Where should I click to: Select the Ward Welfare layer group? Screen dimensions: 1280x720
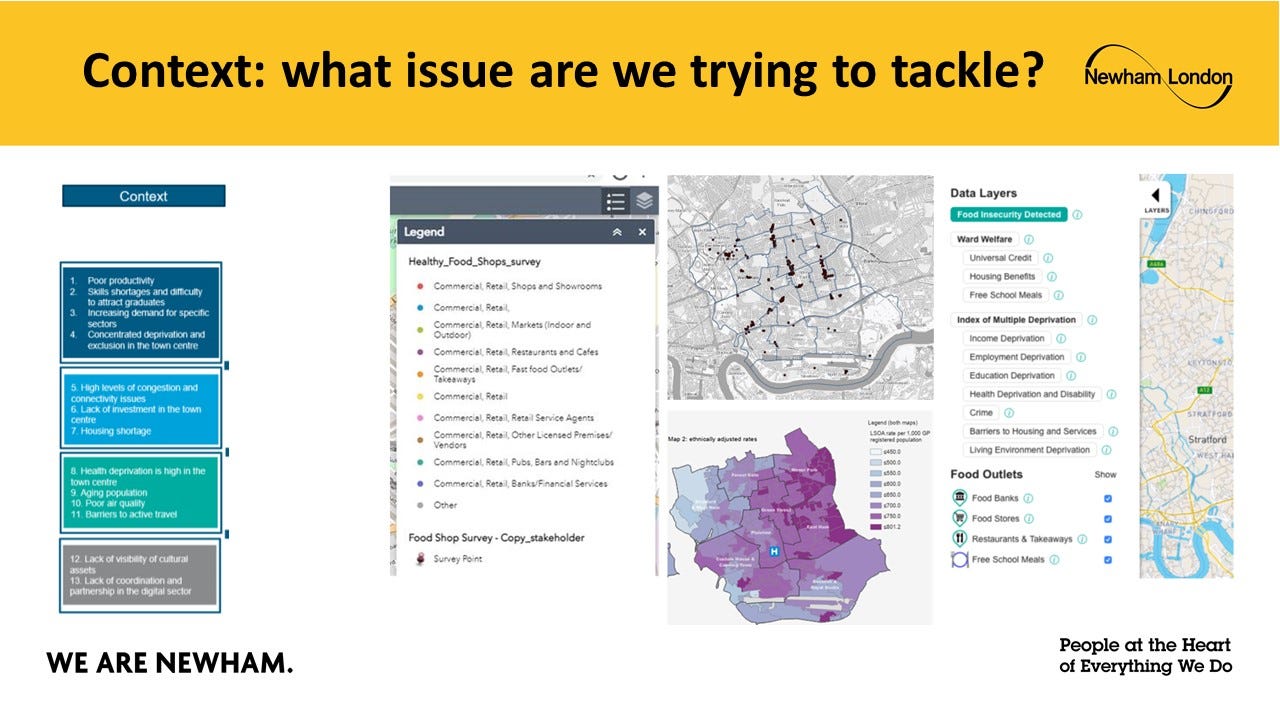(x=985, y=239)
